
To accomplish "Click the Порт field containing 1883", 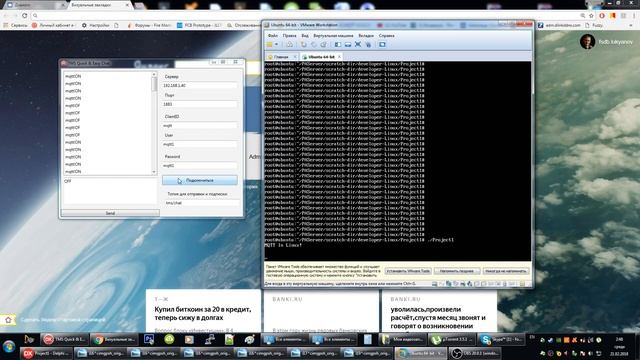I will [x=200, y=104].
